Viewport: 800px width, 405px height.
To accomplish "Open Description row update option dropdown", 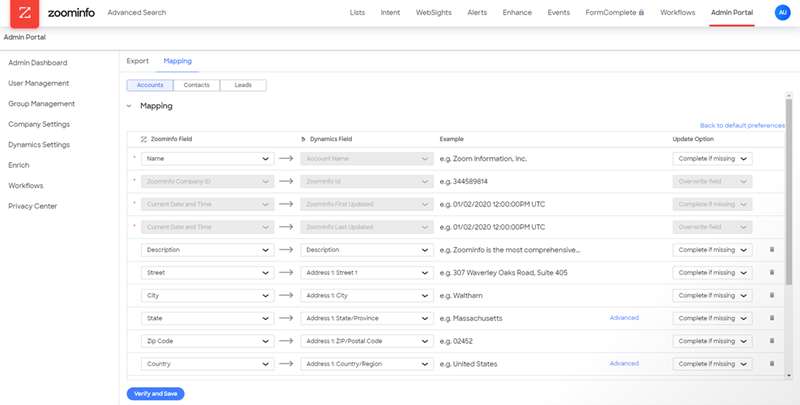I will (x=712, y=250).
